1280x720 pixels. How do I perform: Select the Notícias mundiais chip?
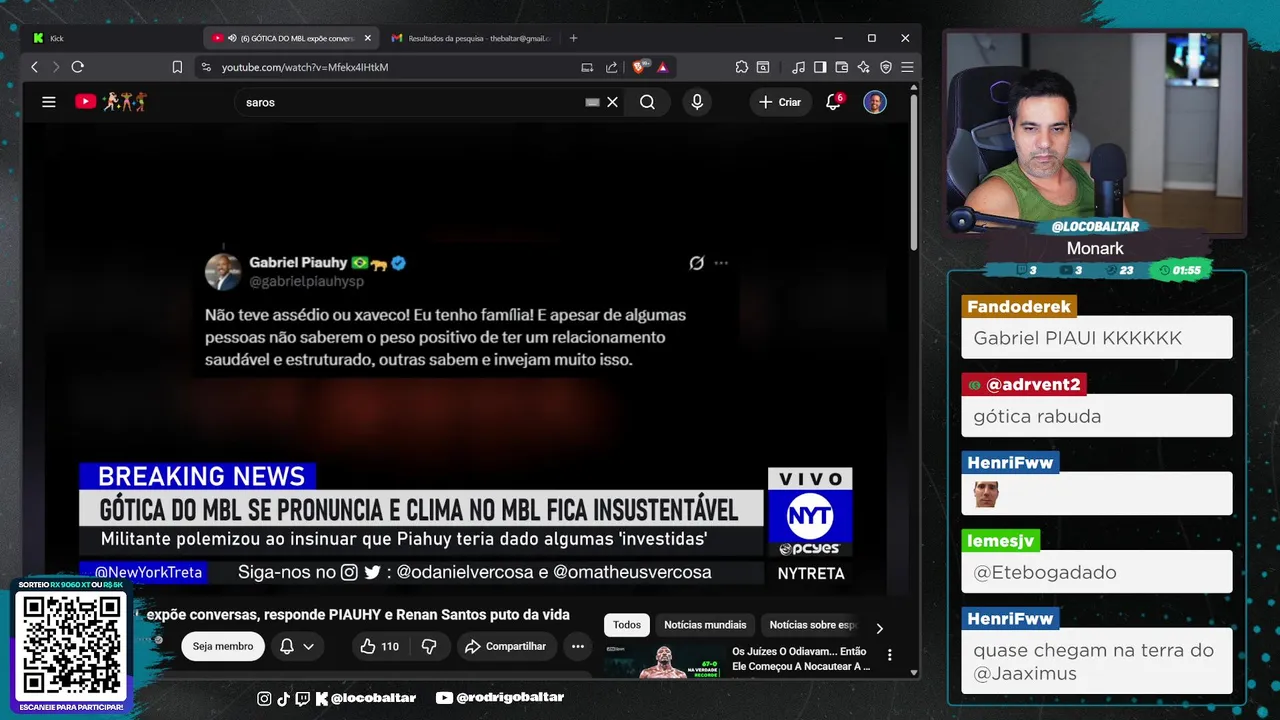tap(705, 625)
